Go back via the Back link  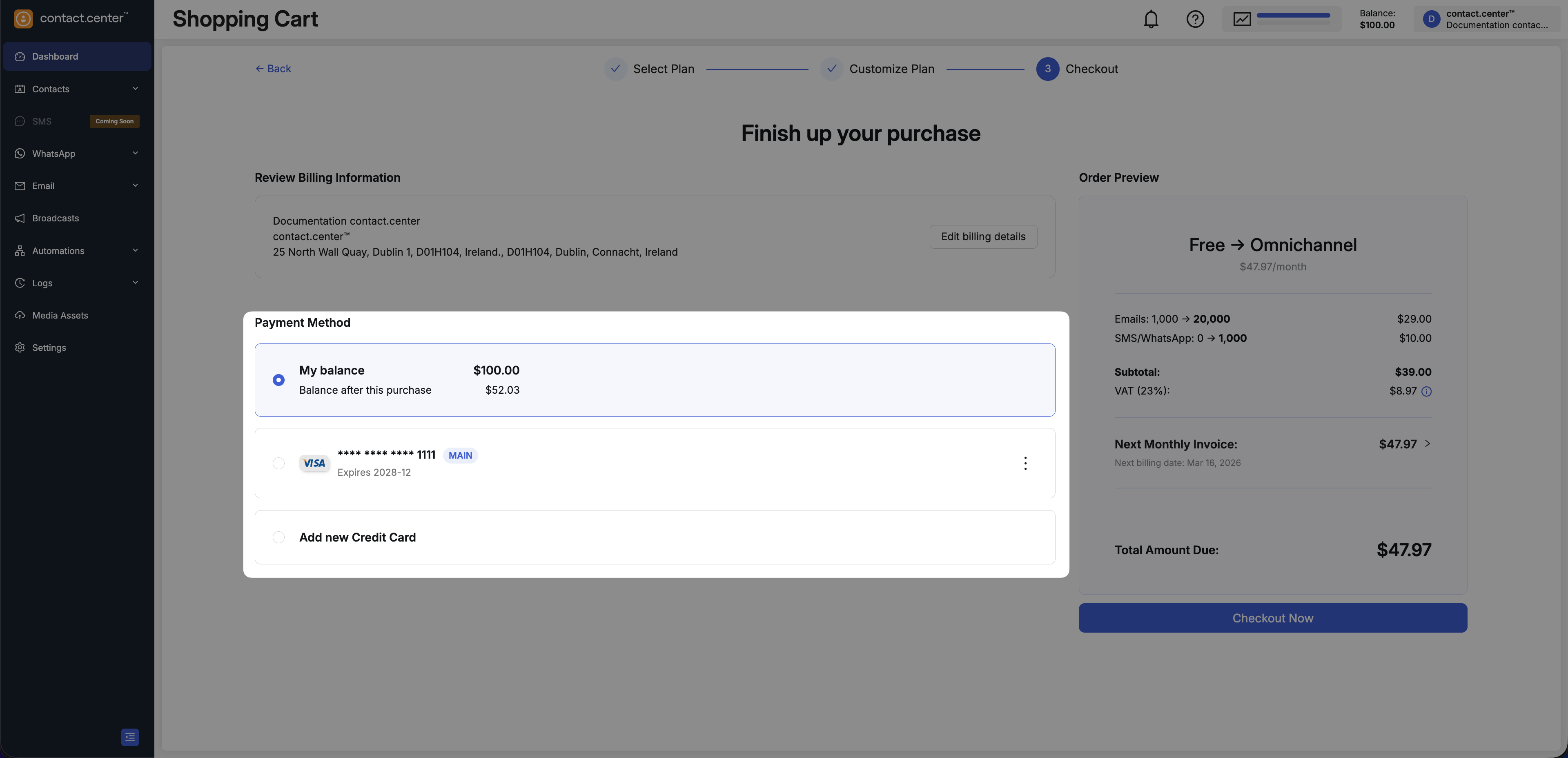click(x=273, y=69)
